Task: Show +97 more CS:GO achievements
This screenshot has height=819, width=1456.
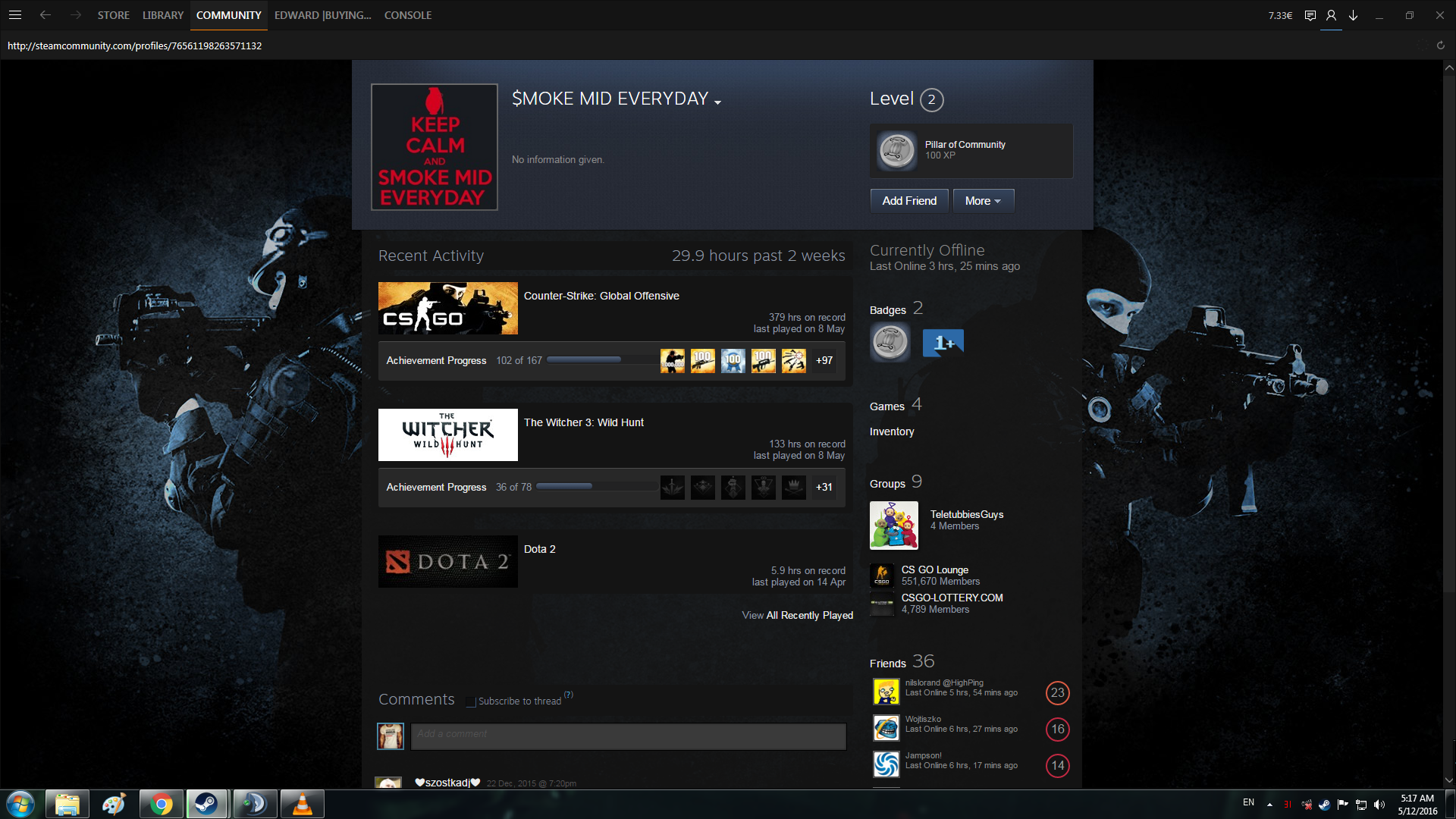Action: click(x=824, y=361)
